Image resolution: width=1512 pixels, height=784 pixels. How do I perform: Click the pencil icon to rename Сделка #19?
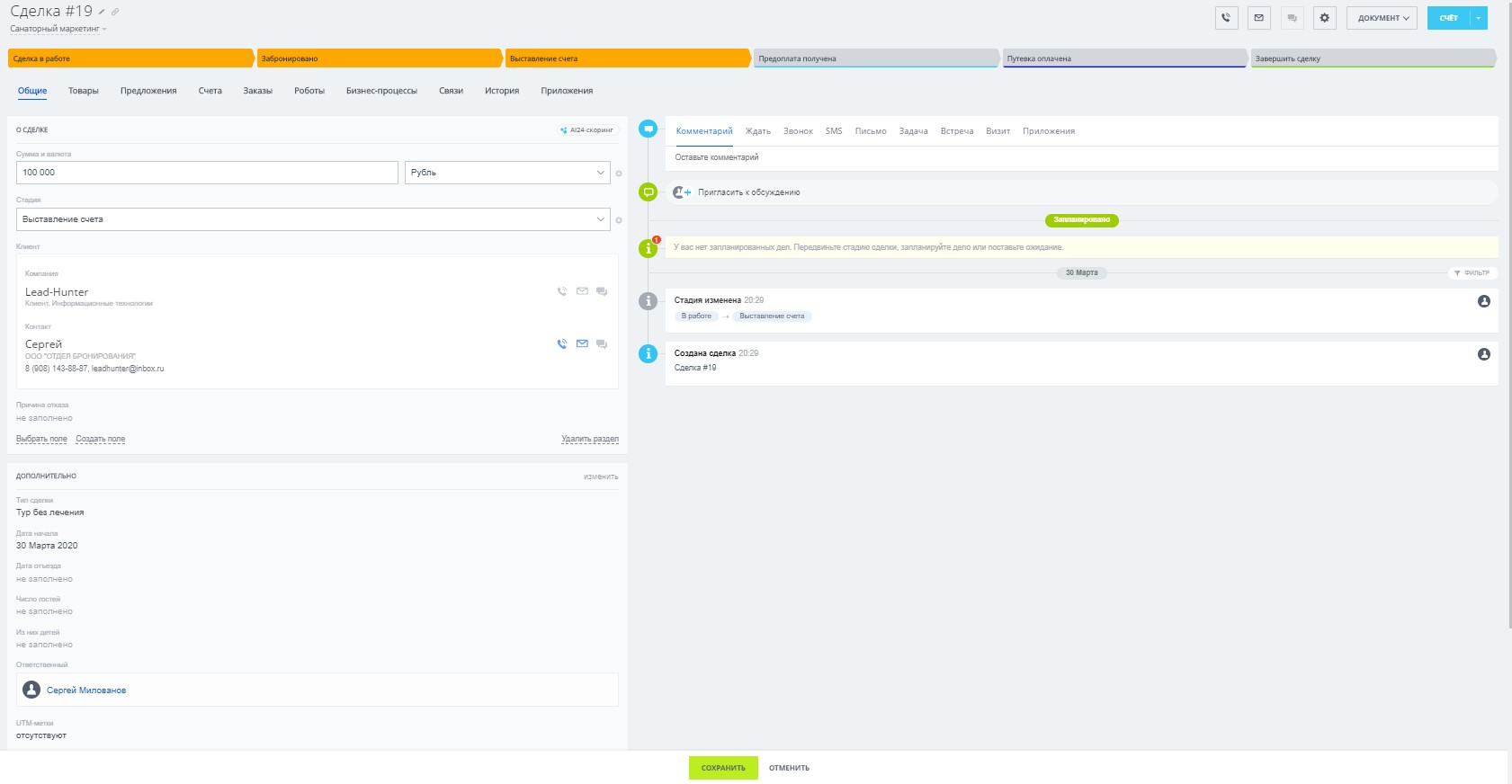pos(102,12)
